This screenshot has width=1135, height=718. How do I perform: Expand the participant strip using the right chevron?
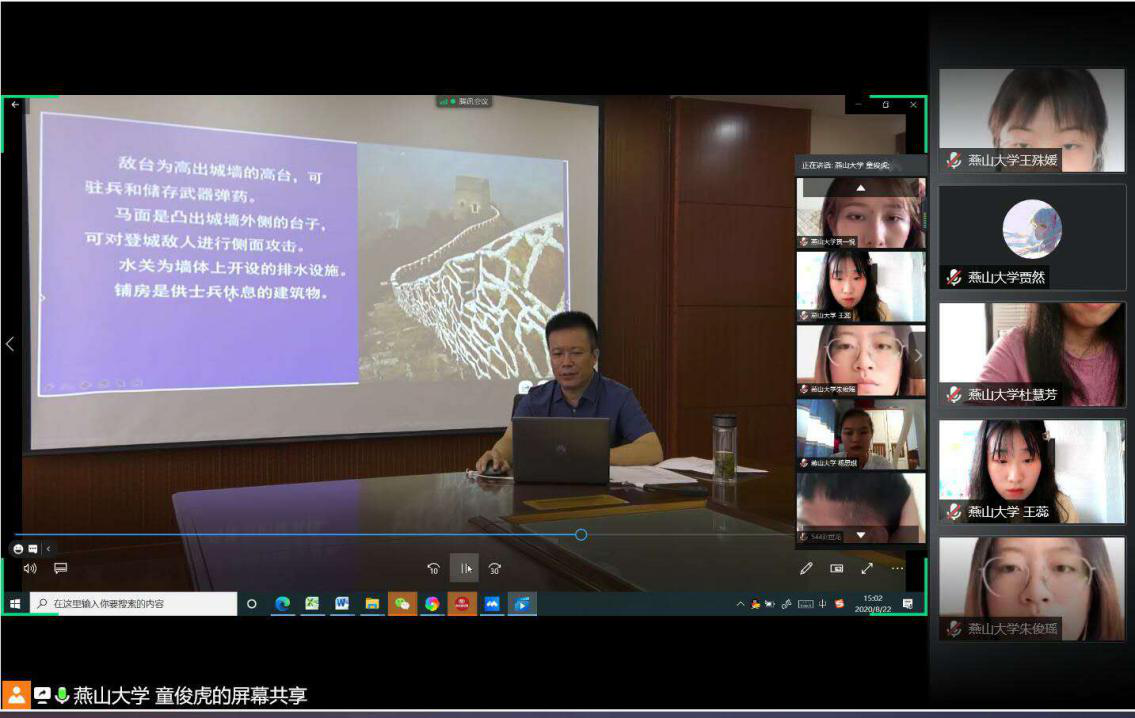pos(918,355)
